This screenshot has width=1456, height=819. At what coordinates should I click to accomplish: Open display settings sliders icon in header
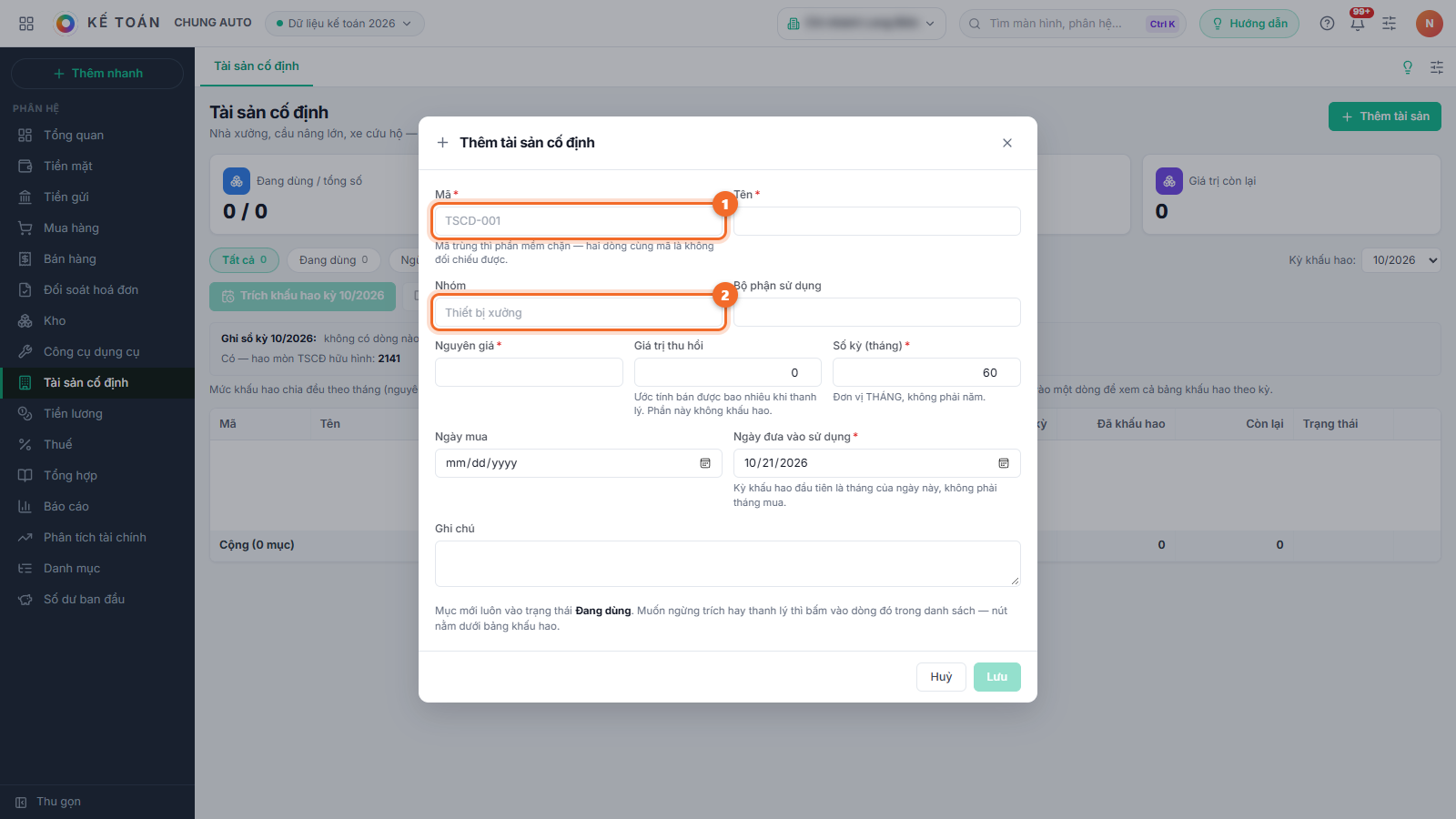coord(1389,24)
